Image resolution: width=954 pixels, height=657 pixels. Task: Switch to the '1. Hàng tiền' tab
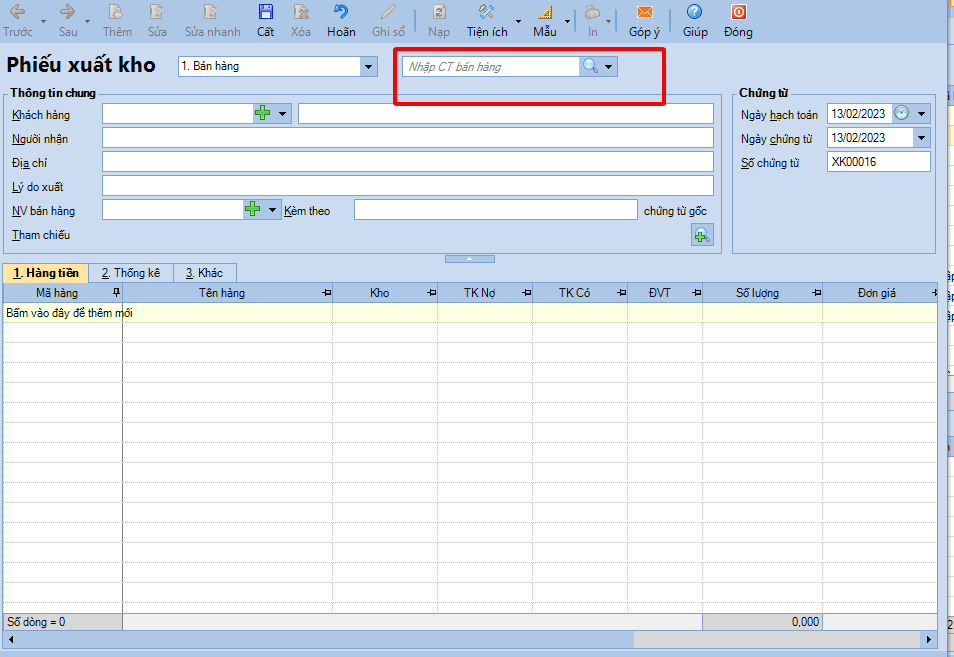[x=46, y=273]
